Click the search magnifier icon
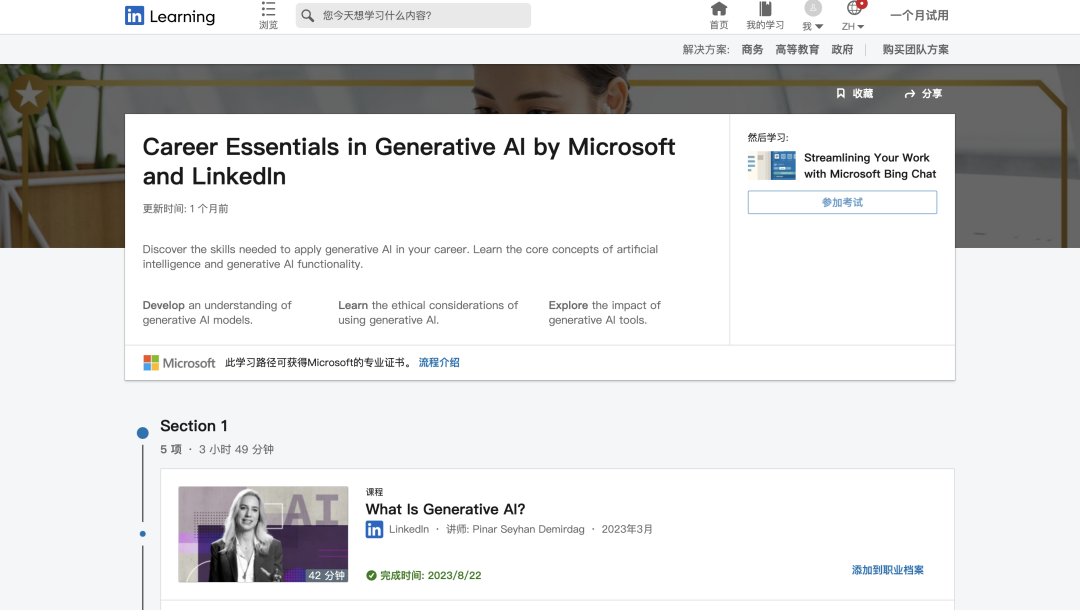Image resolution: width=1080 pixels, height=610 pixels. point(307,15)
